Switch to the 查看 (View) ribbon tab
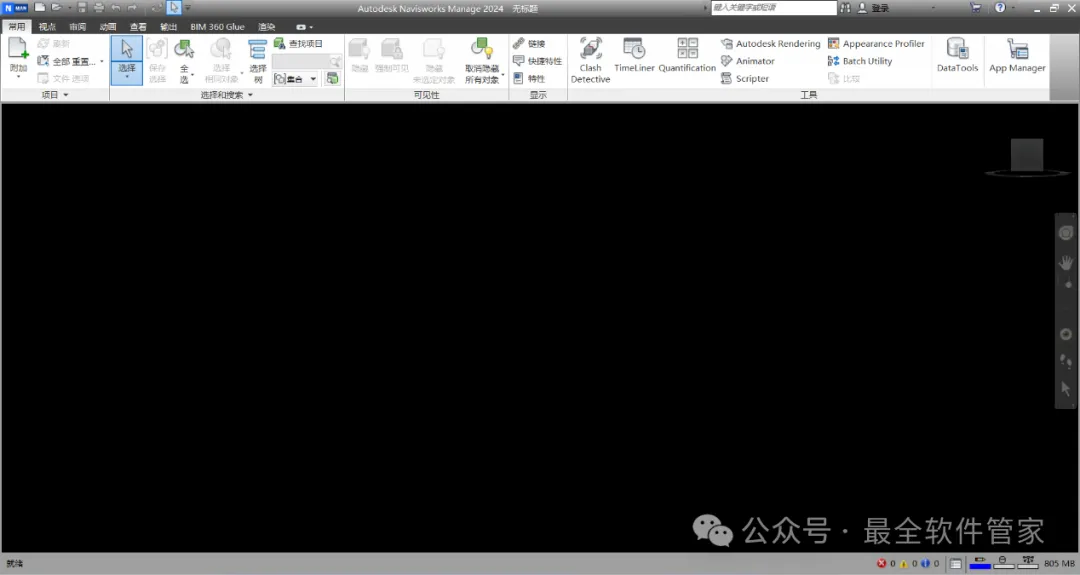Image resolution: width=1080 pixels, height=575 pixels. click(138, 27)
